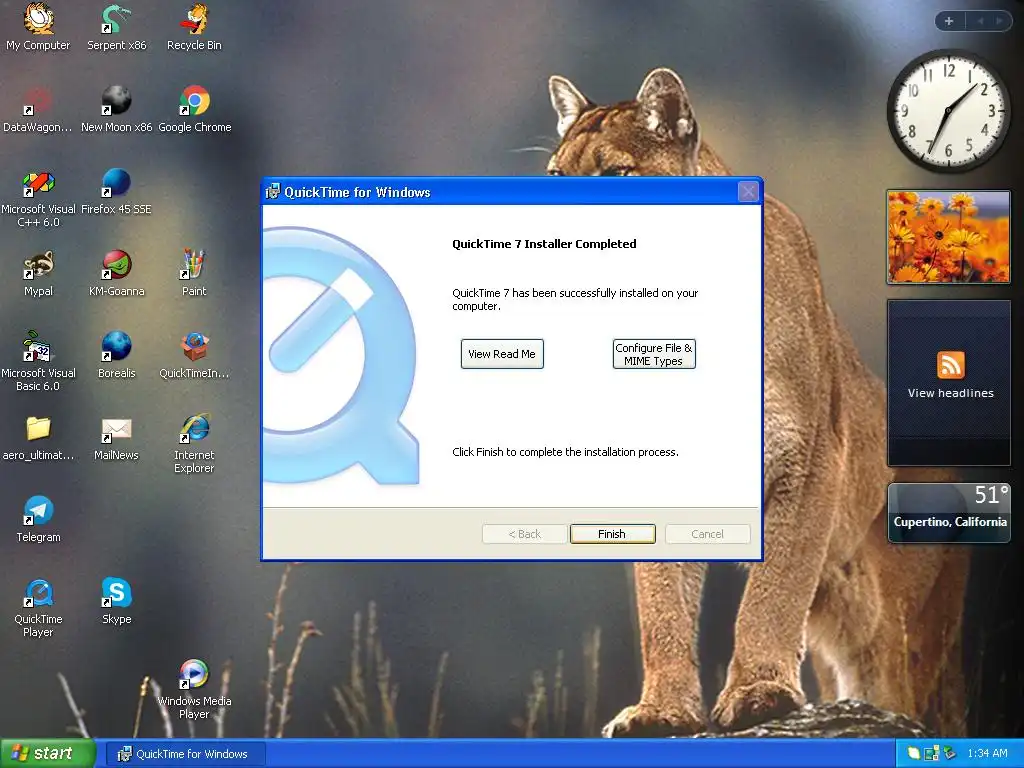1024x768 pixels.
Task: Select the Firefox 45 SSE icon
Action: (x=116, y=190)
